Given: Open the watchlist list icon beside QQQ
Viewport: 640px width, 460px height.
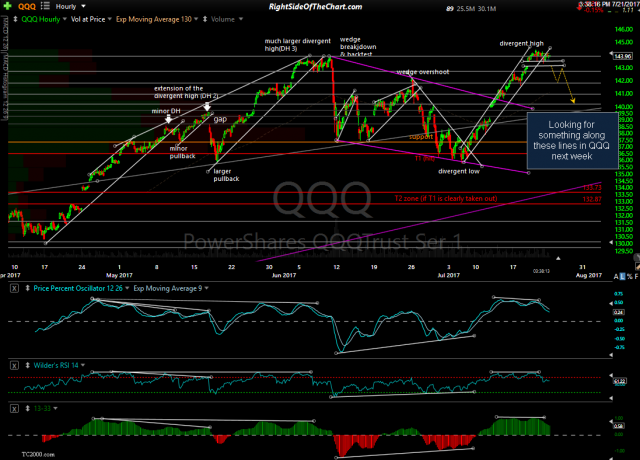Looking at the screenshot, I should 45,6.
